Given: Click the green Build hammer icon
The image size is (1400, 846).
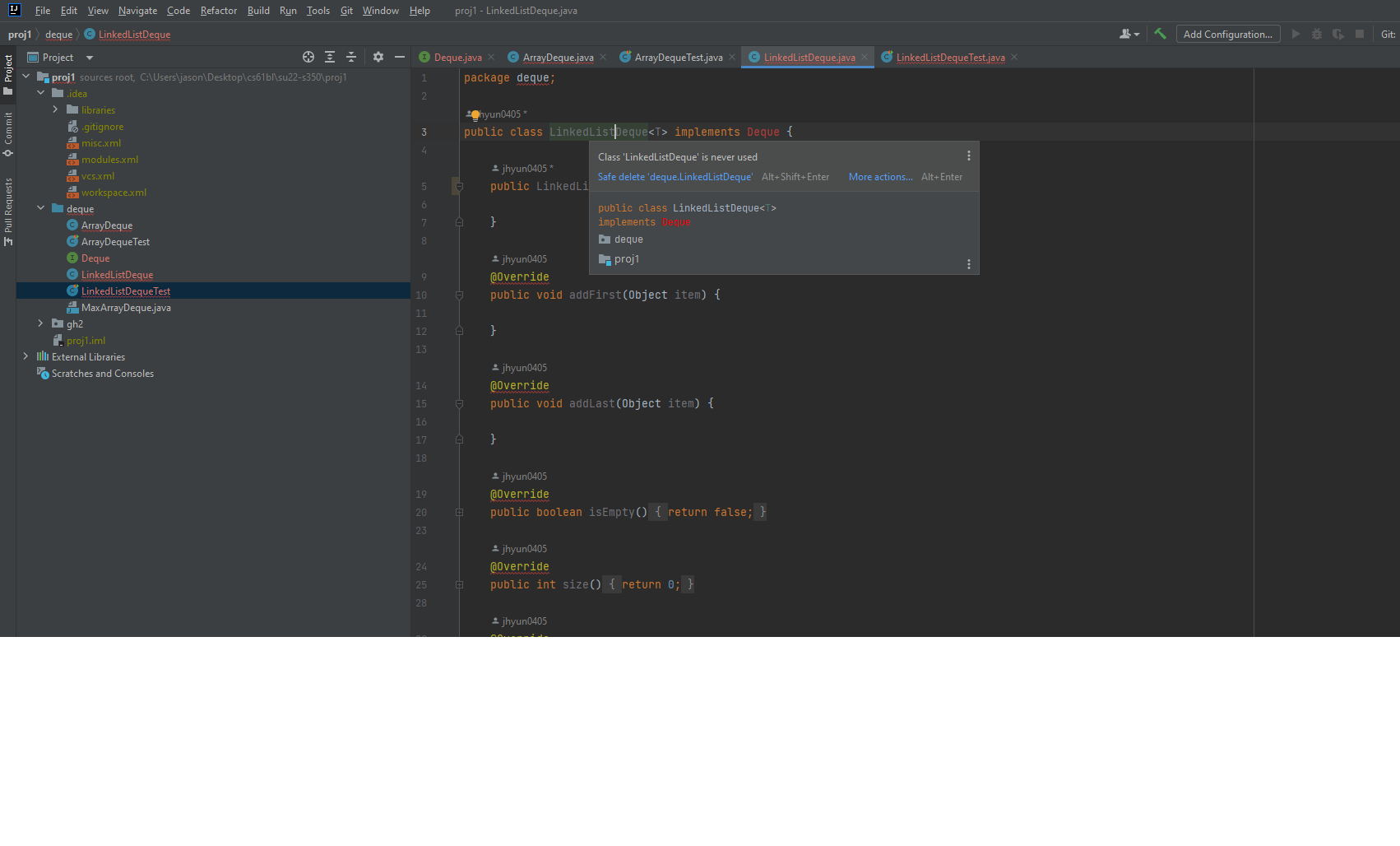Looking at the screenshot, I should tap(1160, 34).
